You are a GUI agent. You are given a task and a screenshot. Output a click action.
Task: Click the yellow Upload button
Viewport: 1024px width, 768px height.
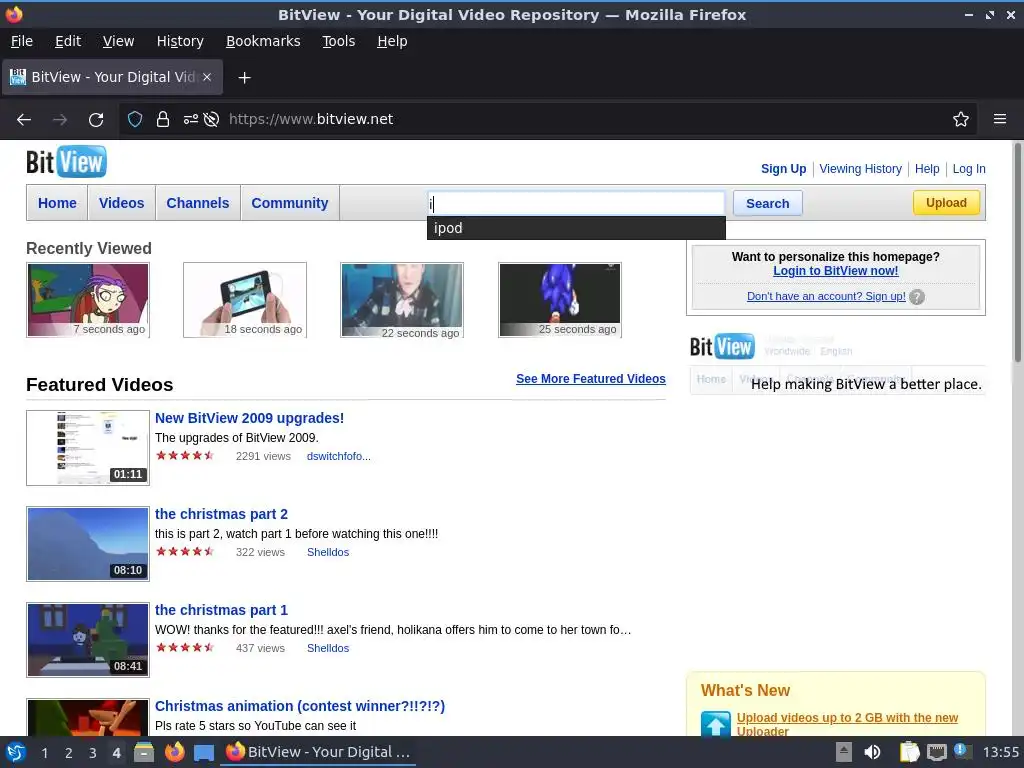point(946,202)
